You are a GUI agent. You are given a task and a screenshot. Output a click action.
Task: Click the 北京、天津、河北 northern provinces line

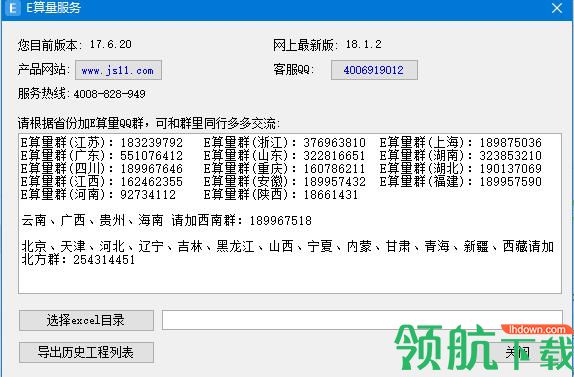click(x=287, y=246)
